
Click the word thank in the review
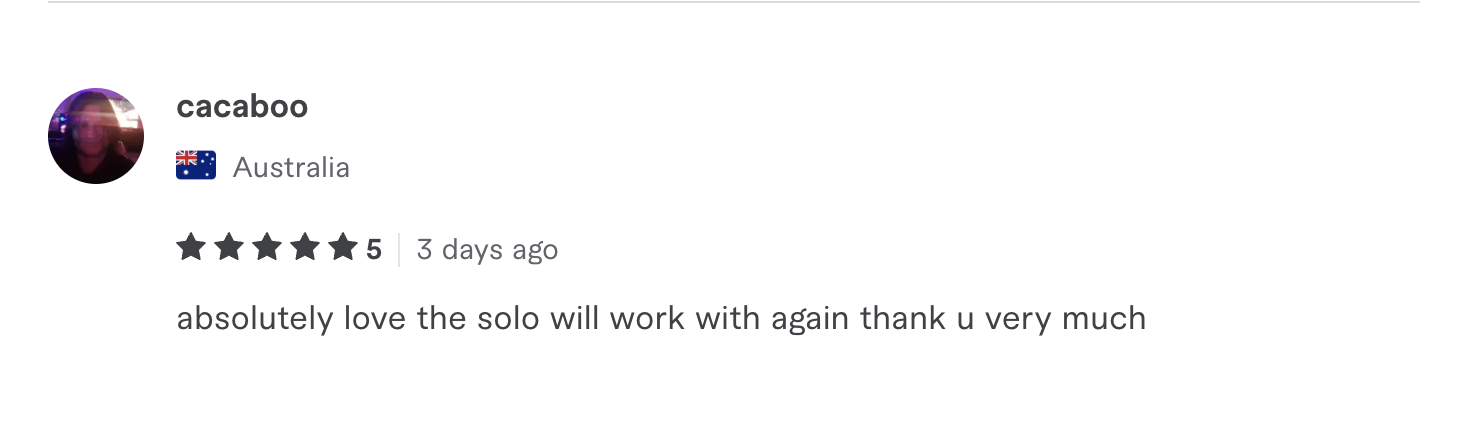coord(903,319)
